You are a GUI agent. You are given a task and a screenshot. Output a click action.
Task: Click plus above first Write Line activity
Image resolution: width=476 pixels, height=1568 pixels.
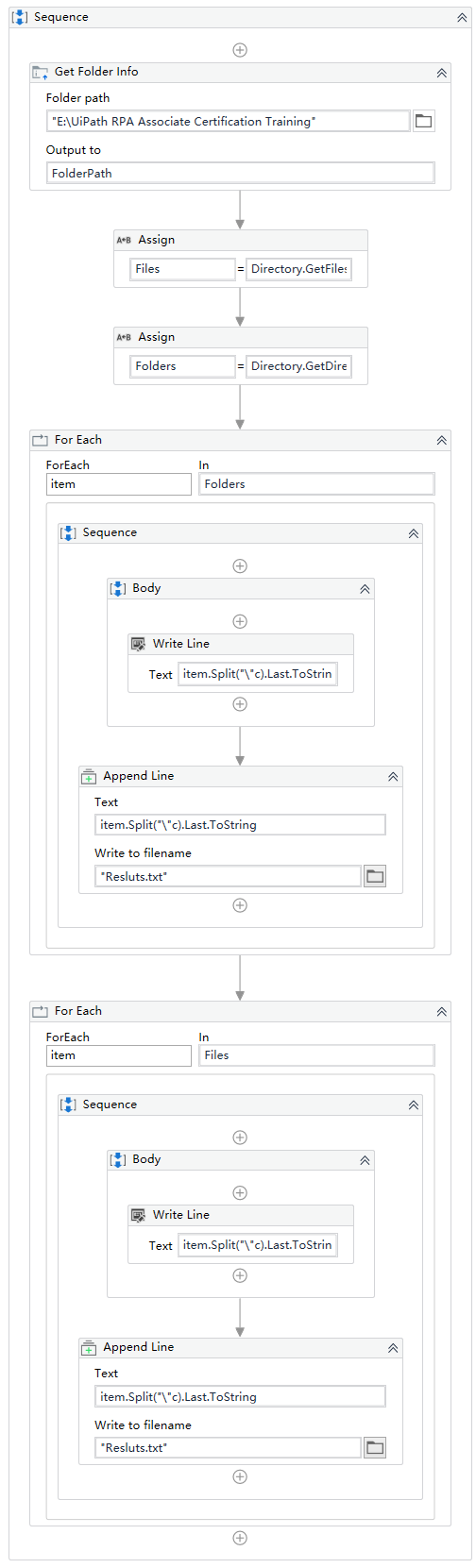coord(240,621)
